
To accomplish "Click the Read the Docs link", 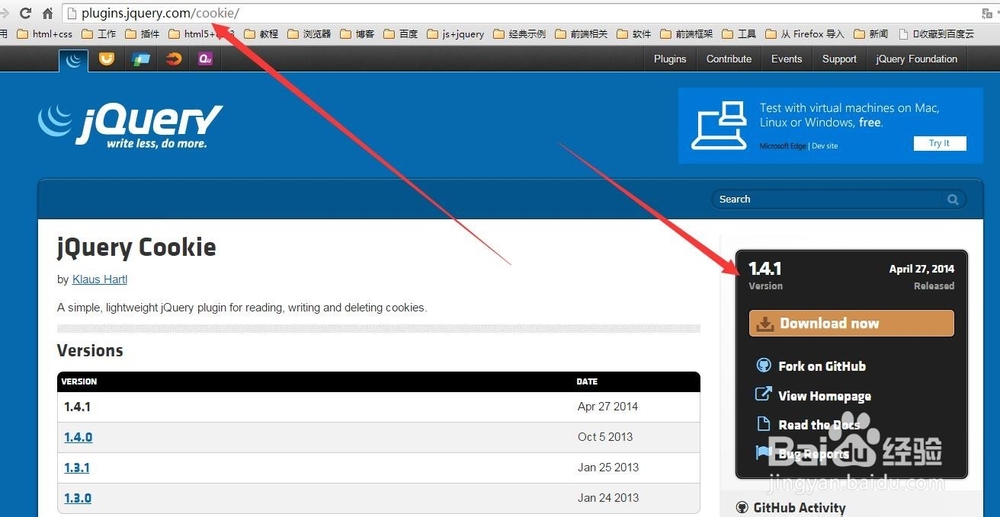I will tap(818, 425).
